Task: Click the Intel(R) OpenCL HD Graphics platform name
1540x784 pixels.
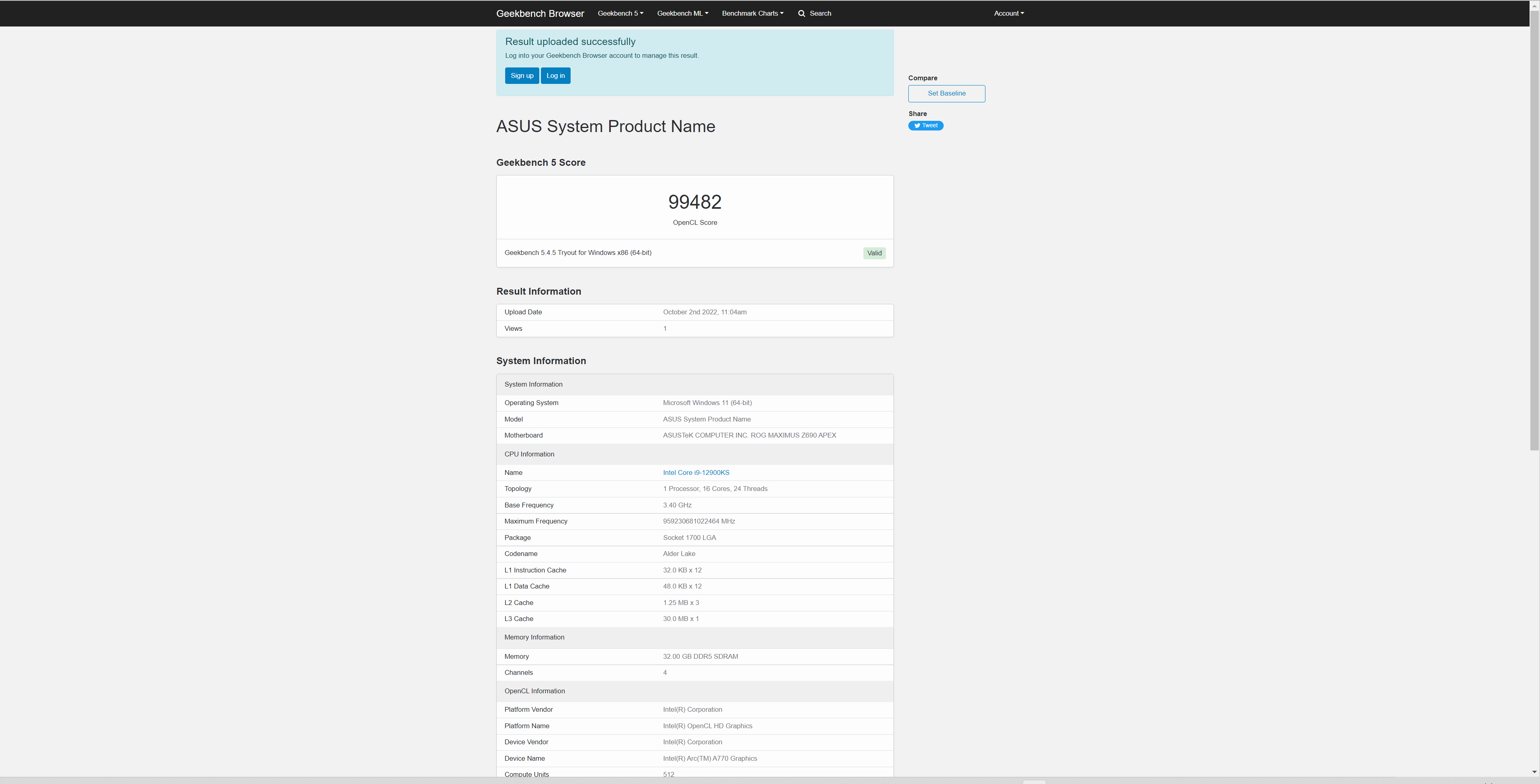Action: click(707, 726)
